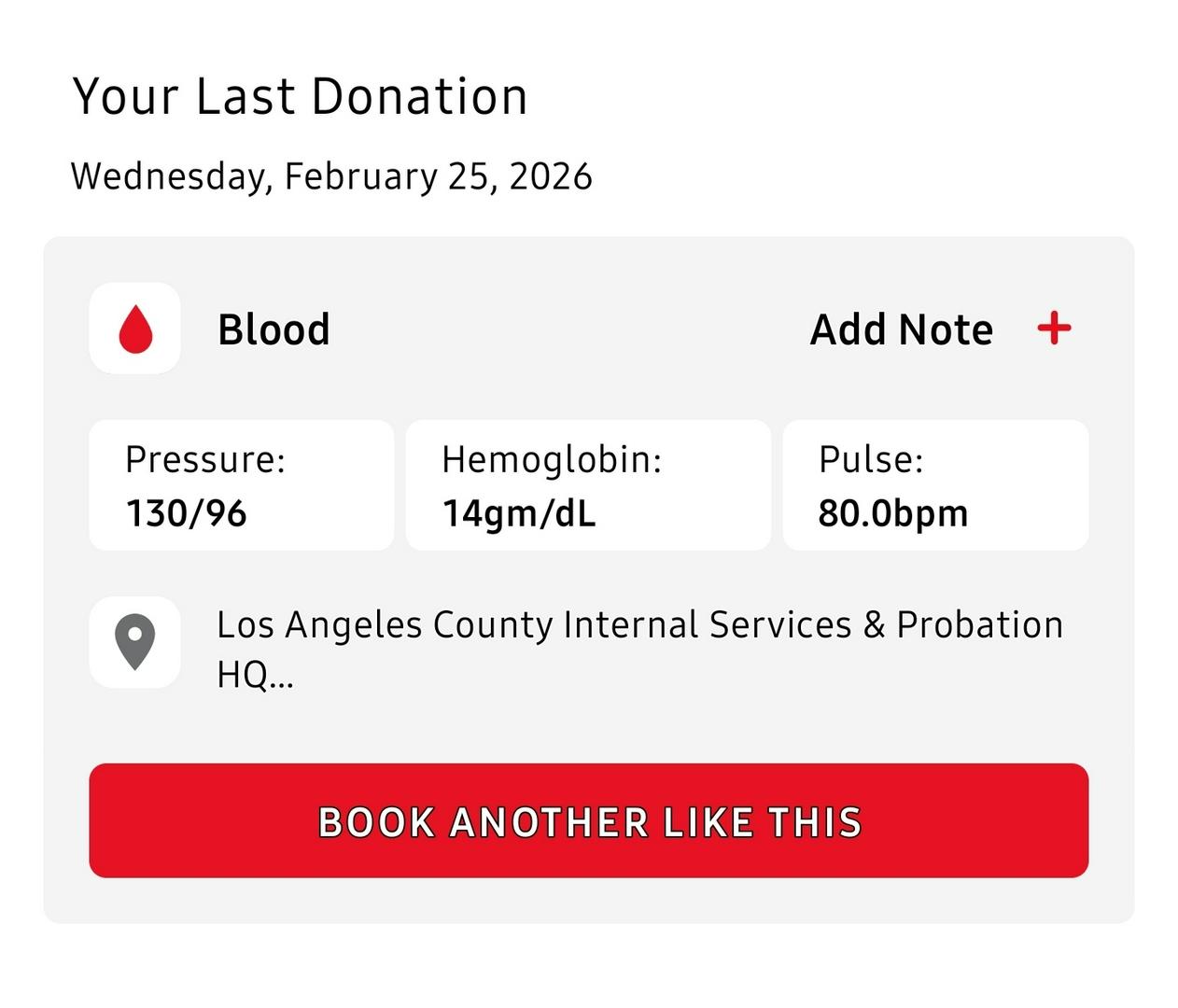Click the Add Note label
The width and height of the screenshot is (1178, 1008).
(x=901, y=329)
